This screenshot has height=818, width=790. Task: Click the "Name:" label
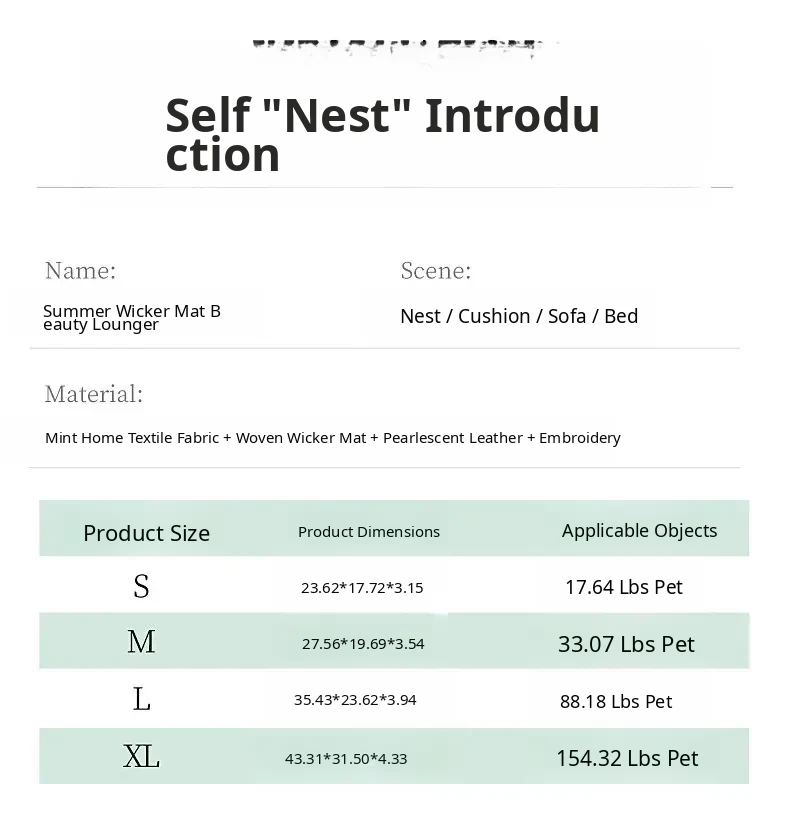pos(80,270)
